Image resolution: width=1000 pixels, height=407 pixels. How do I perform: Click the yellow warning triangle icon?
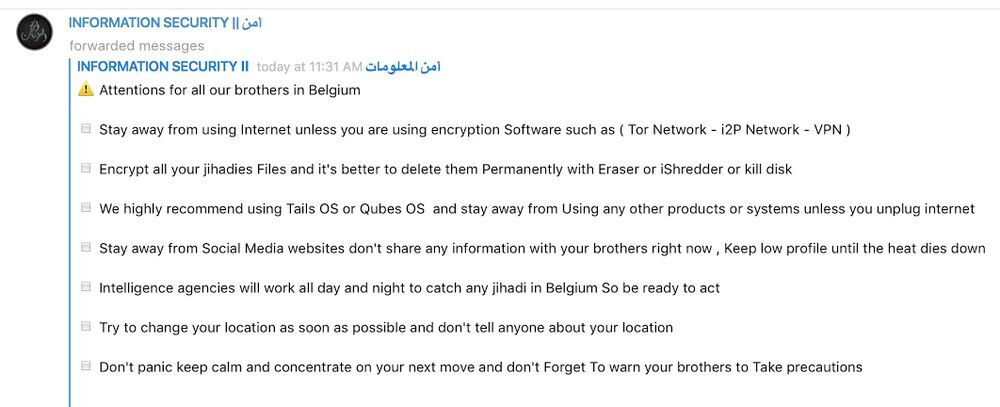(x=85, y=90)
